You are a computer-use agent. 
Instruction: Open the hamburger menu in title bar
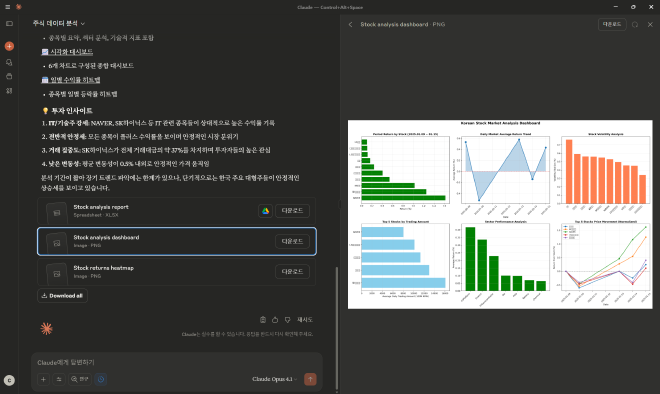(x=8, y=7)
